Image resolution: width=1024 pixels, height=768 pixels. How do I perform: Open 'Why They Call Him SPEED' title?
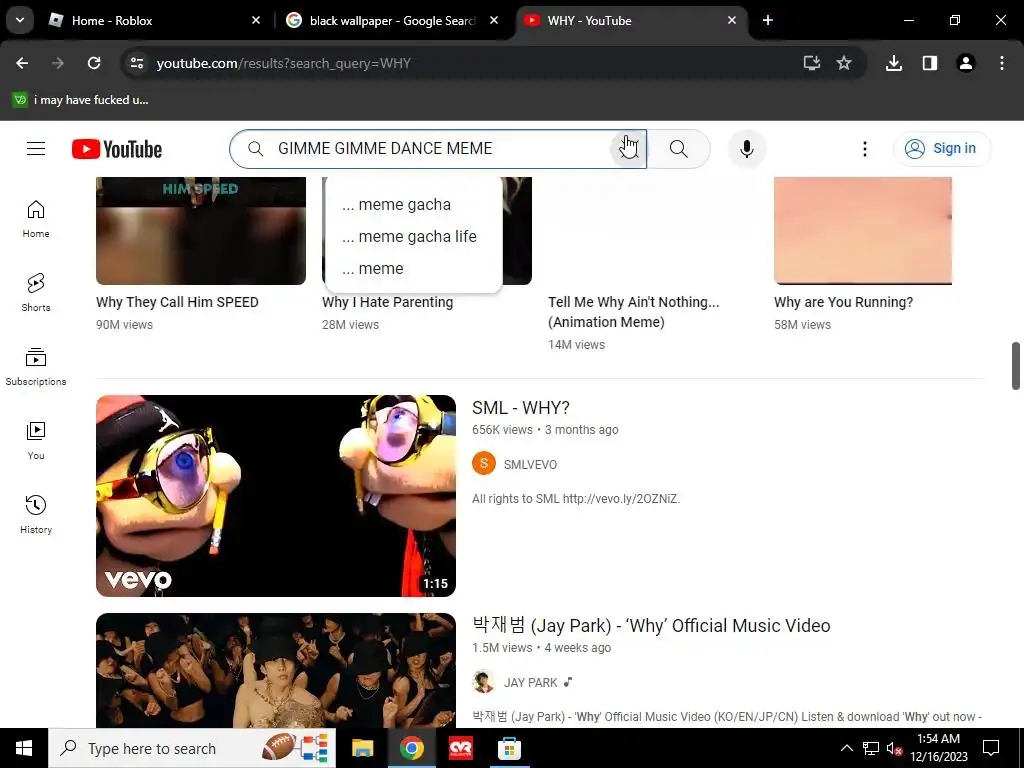pyautogui.click(x=177, y=302)
